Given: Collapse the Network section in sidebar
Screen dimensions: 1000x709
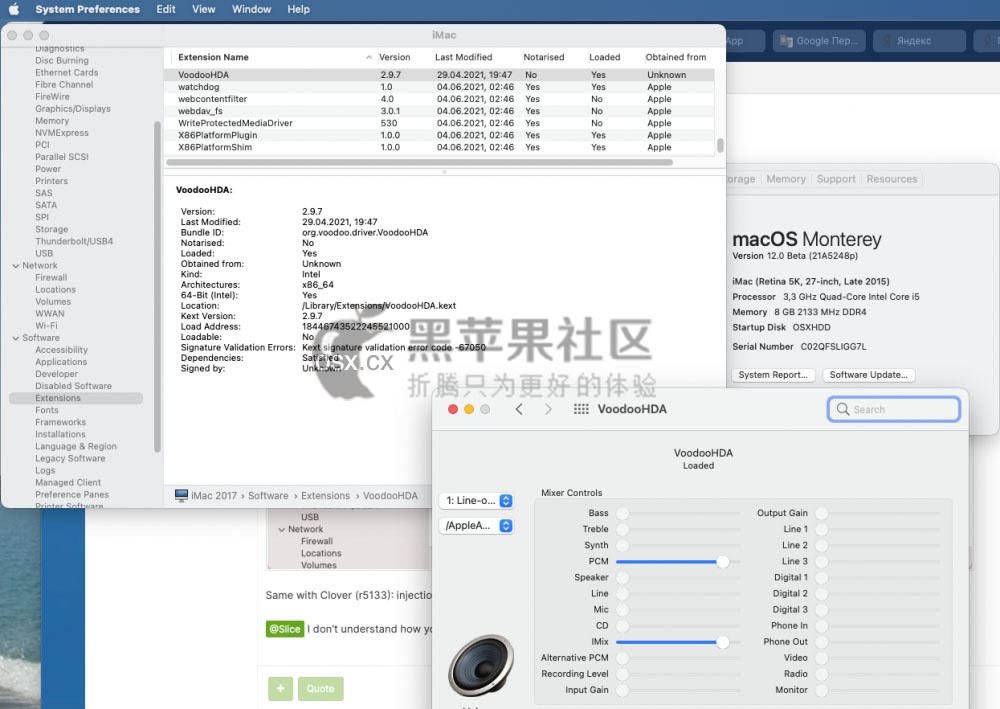Looking at the screenshot, I should 15,266.
